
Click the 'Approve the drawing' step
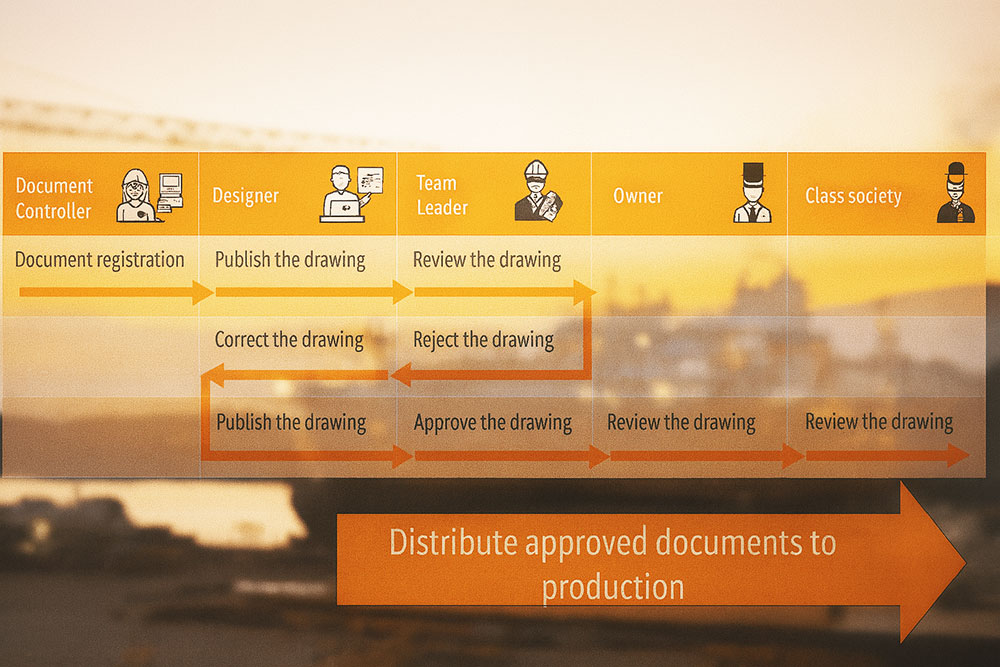(493, 423)
